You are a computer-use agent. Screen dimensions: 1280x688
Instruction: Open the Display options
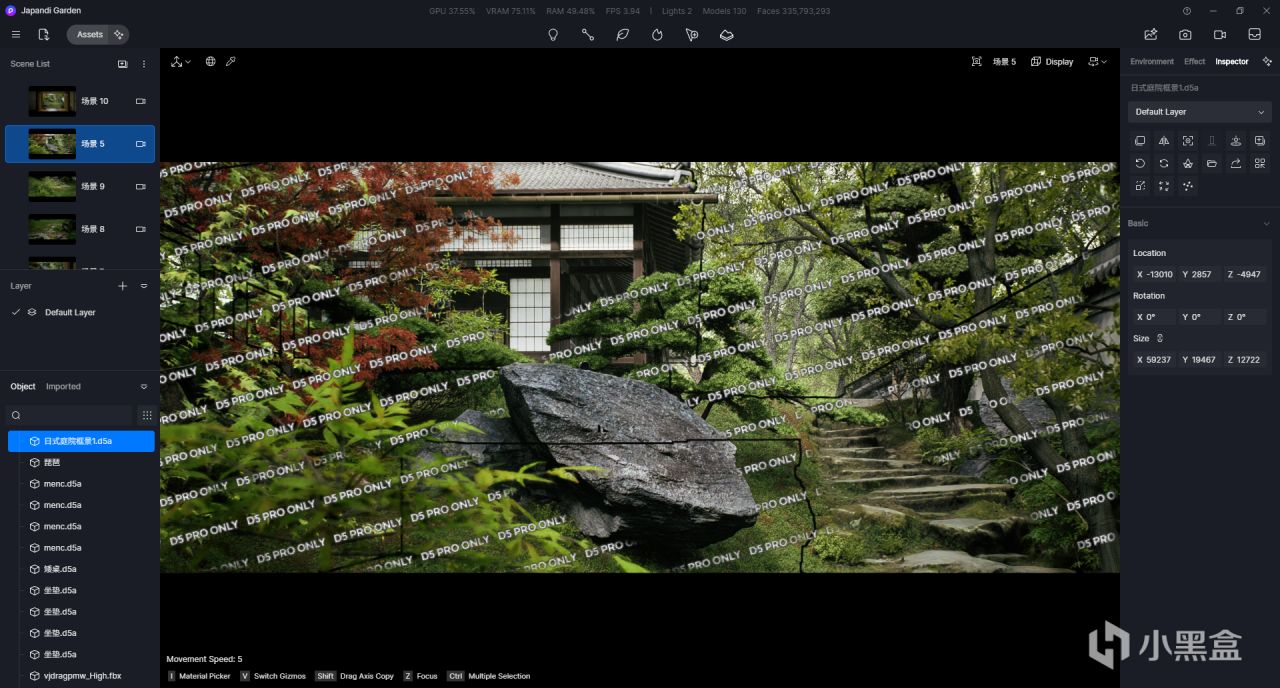pyautogui.click(x=1052, y=62)
